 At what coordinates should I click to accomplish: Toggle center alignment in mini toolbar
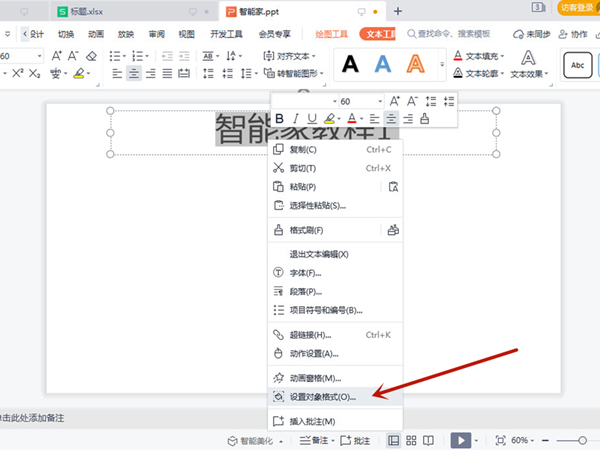pyautogui.click(x=392, y=119)
